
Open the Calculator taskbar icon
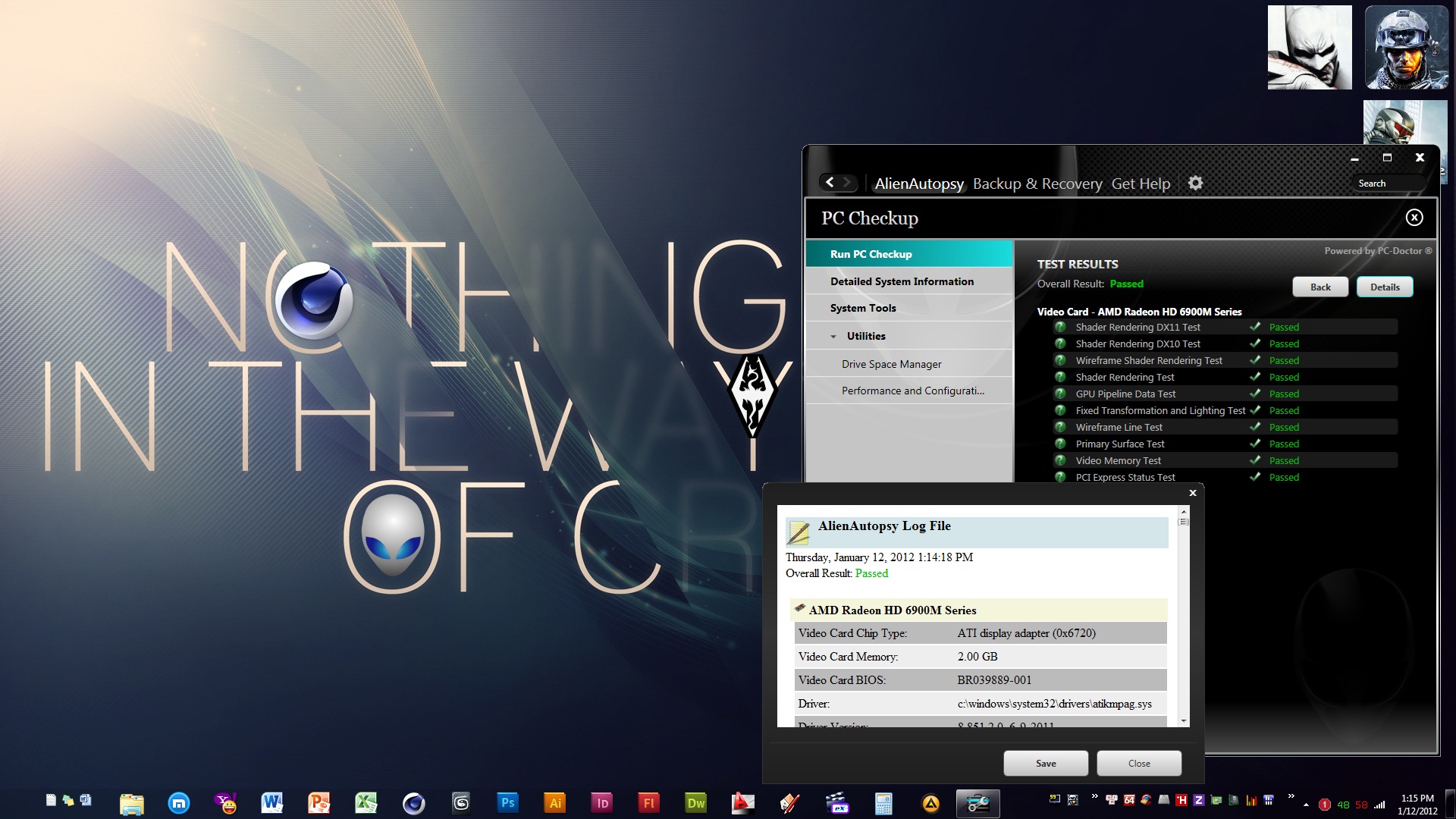tap(883, 803)
